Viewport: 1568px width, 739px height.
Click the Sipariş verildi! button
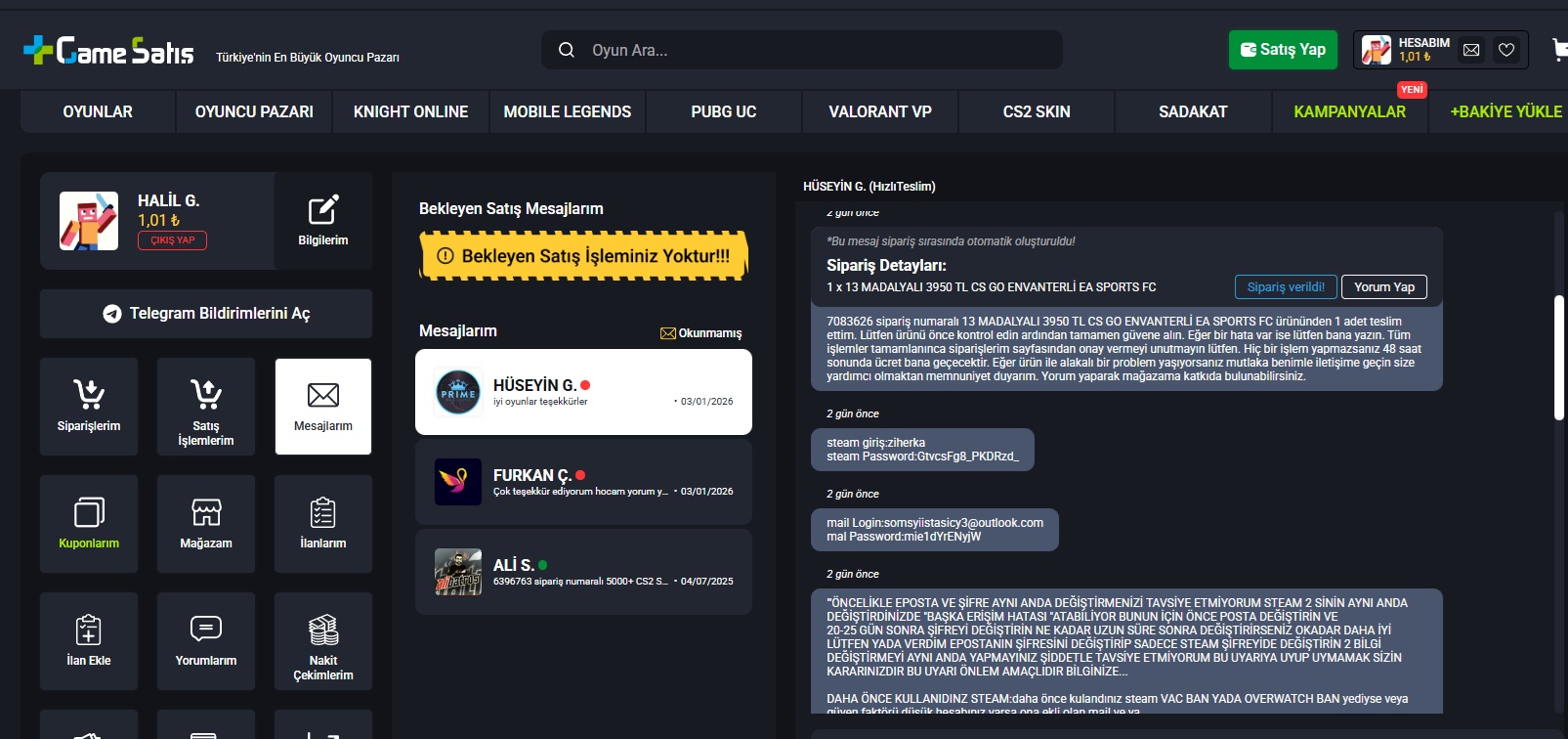1286,287
